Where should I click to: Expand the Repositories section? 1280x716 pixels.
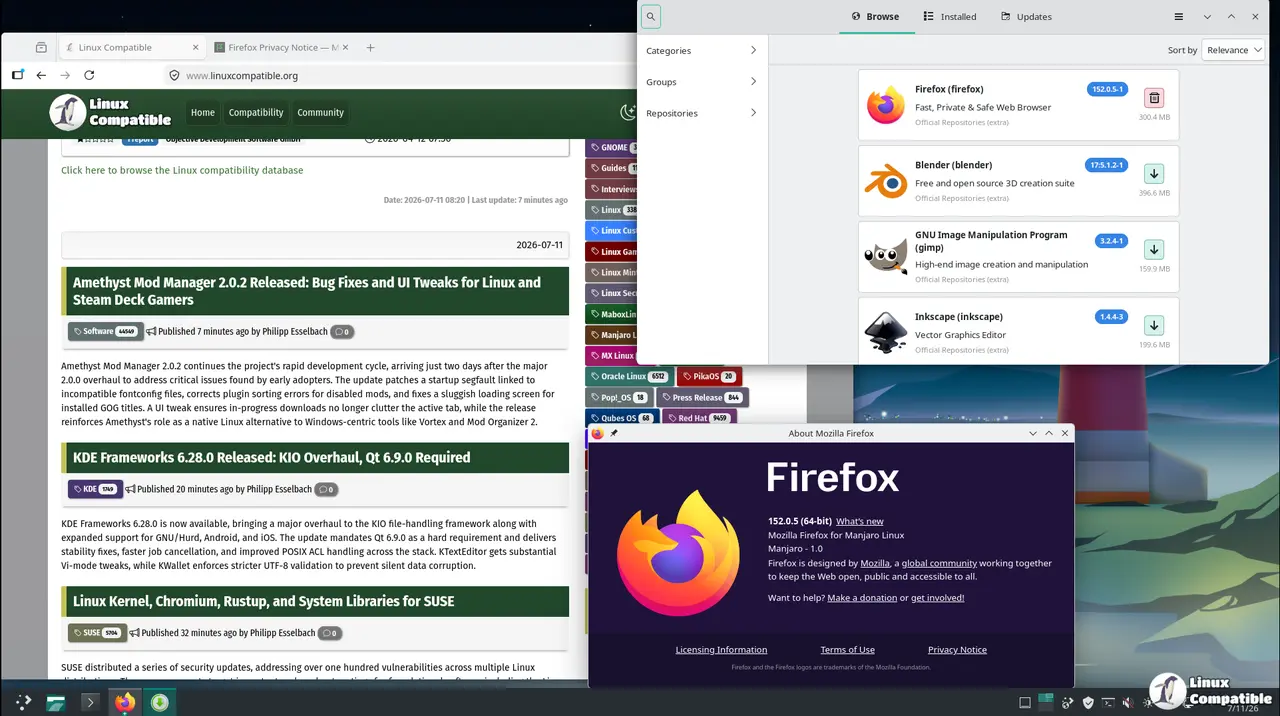point(702,113)
